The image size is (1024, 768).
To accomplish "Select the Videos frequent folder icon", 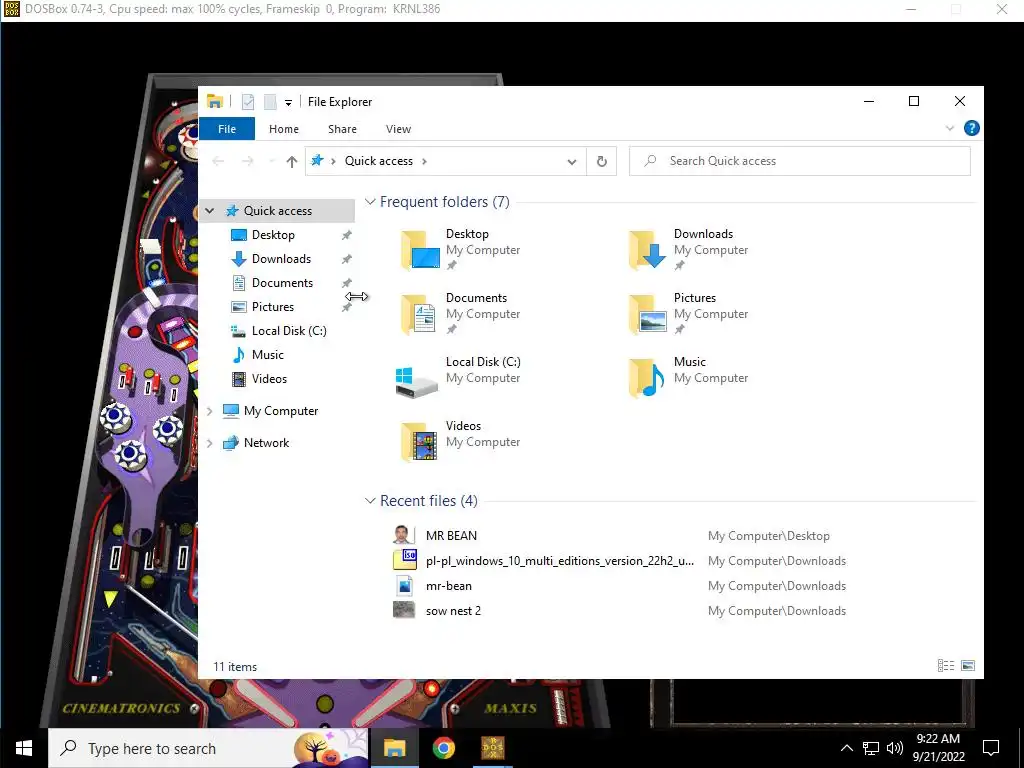I will [420, 441].
